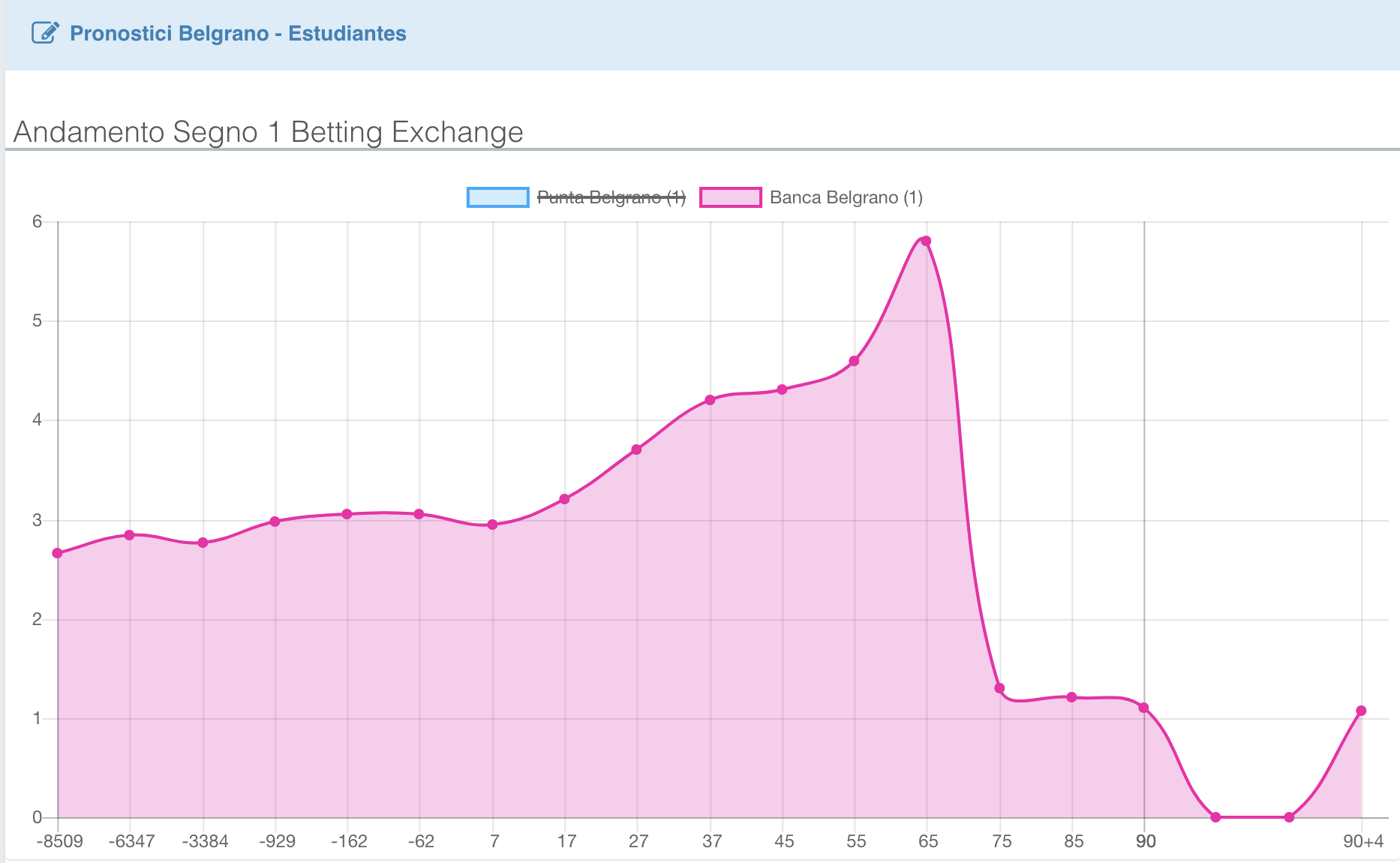Screen dimensions: 1400x863
Task: Click the data point at minute 45
Action: 782,389
